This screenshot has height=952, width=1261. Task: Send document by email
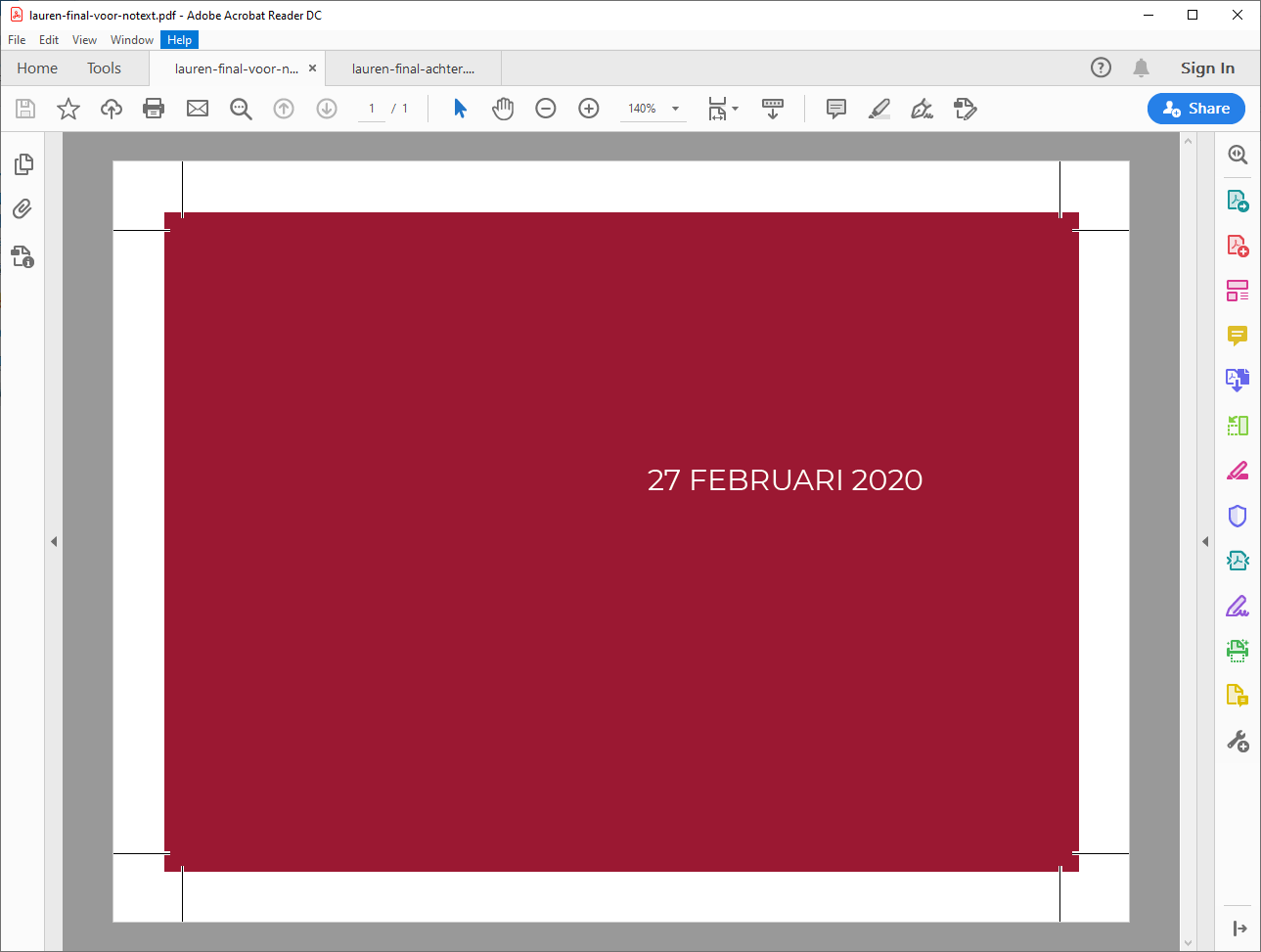tap(197, 109)
